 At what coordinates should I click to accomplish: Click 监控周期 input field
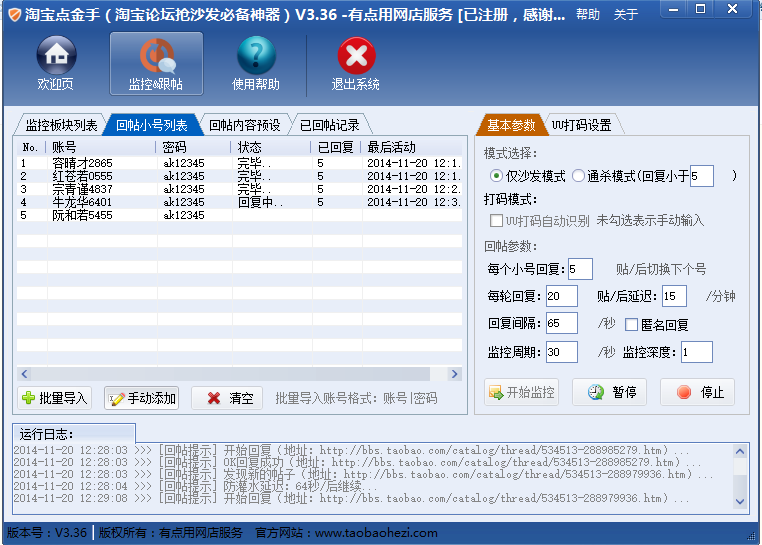(562, 352)
